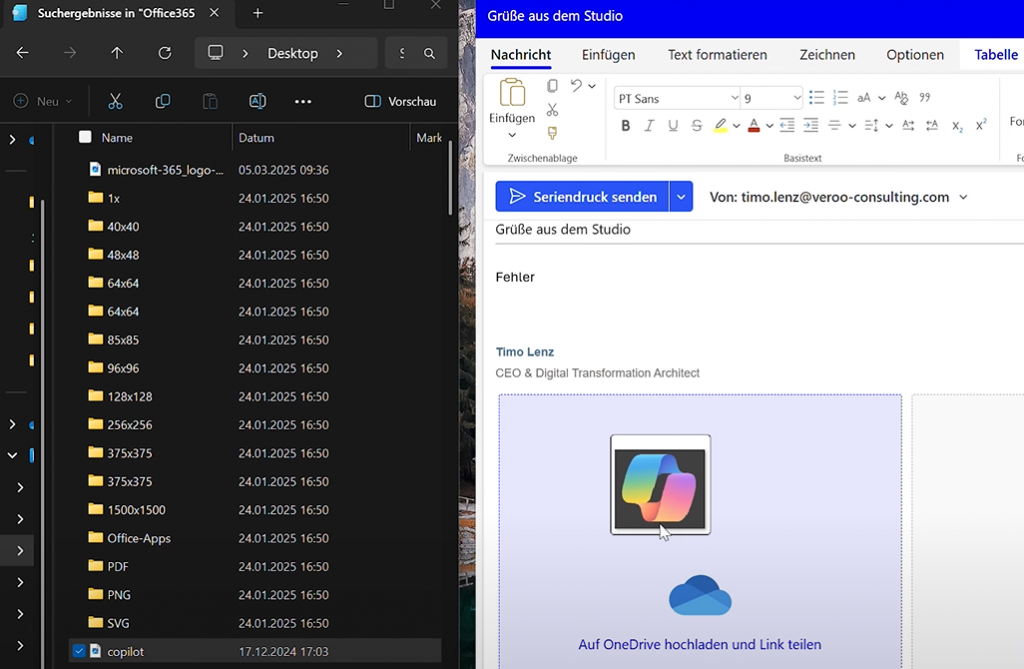Click the Undo icon in the ribbon

click(575, 85)
